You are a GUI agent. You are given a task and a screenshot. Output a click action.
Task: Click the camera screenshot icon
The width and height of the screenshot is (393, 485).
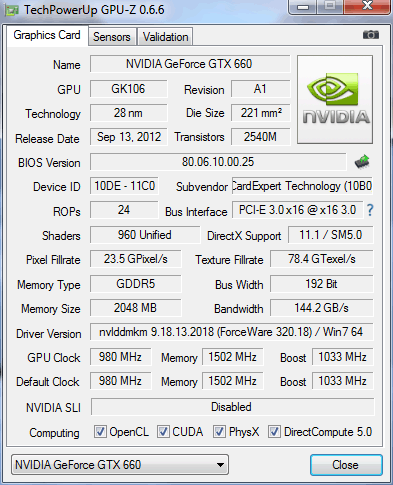[371, 35]
